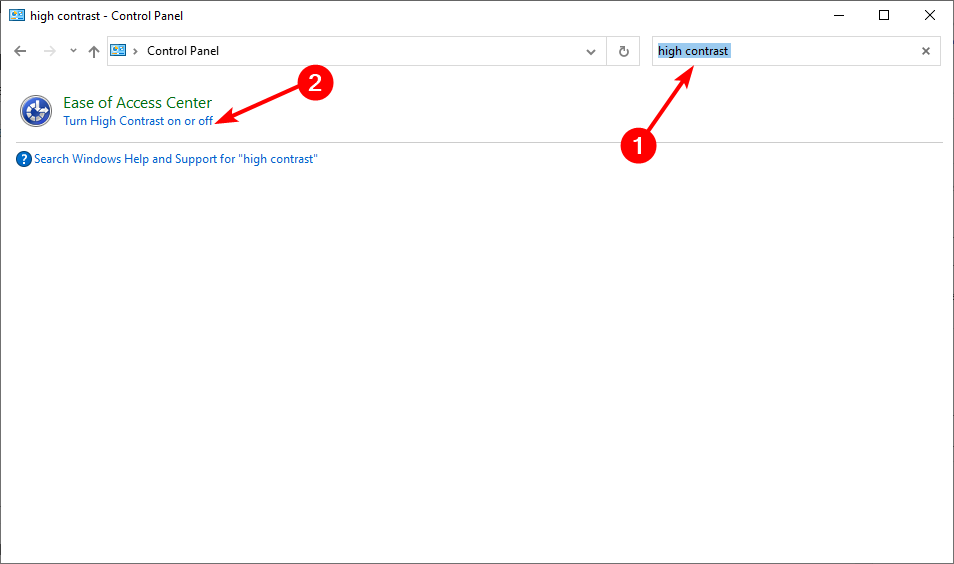
Task: Refresh the Control Panel view
Action: coord(624,52)
